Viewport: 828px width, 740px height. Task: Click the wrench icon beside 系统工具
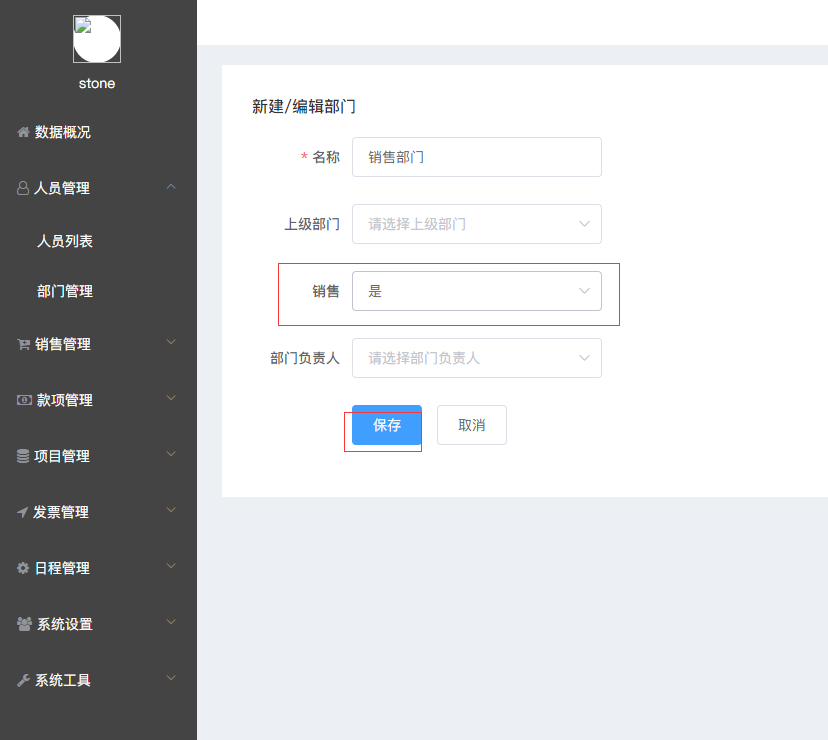[x=23, y=680]
